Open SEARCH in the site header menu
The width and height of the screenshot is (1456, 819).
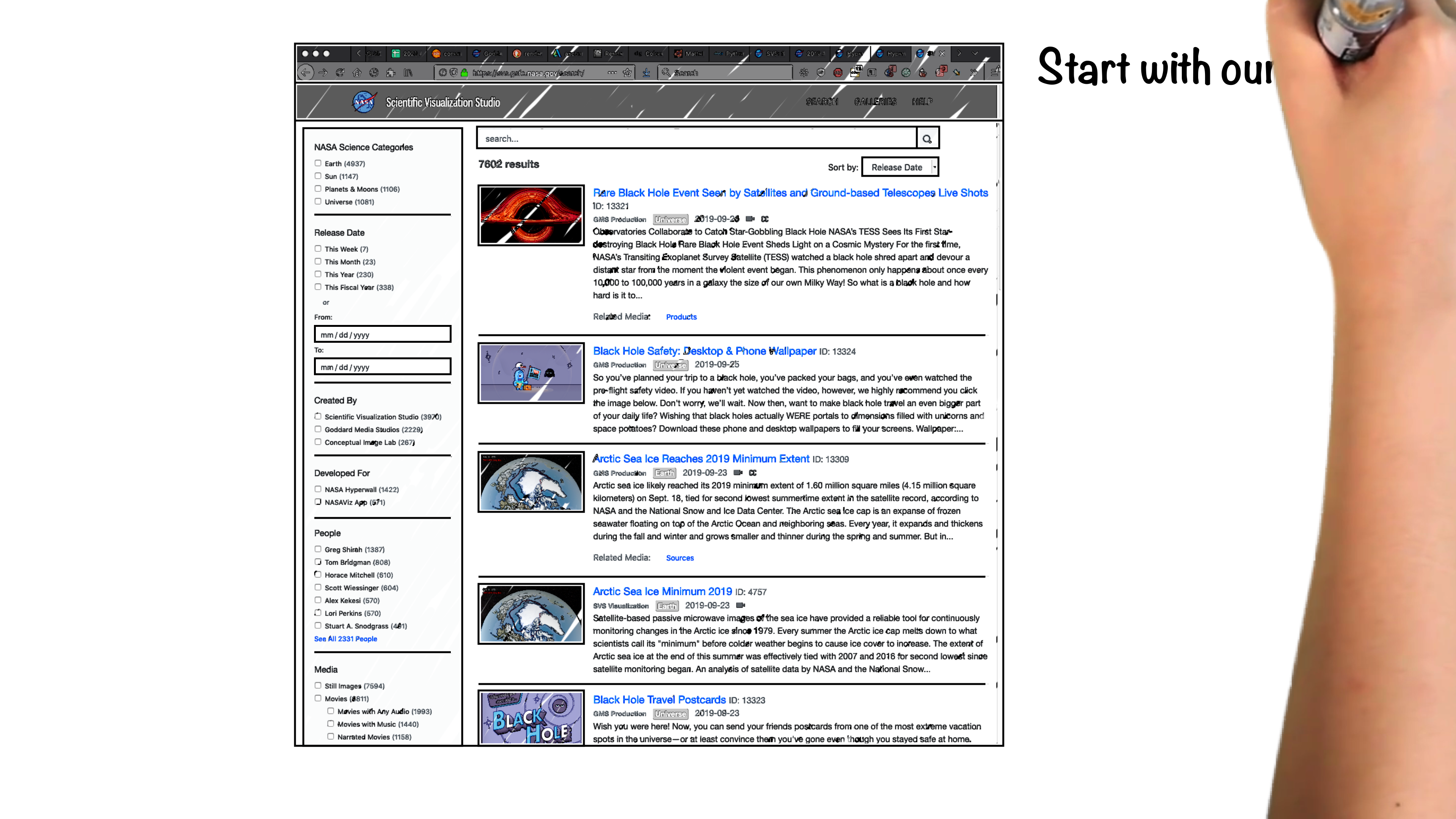[x=822, y=102]
